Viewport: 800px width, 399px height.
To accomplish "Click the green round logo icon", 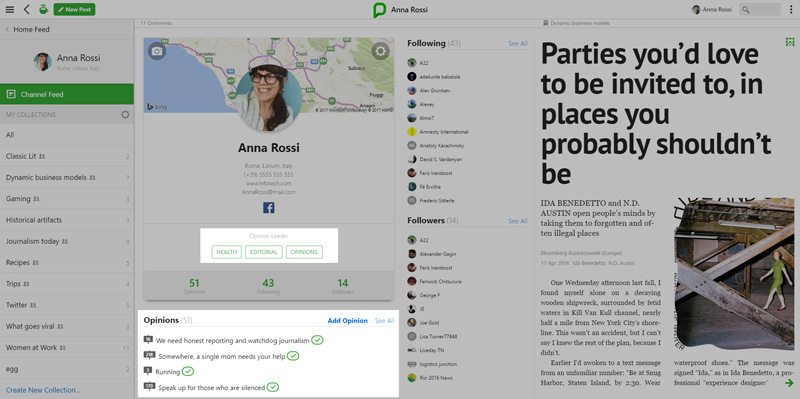I will (x=43, y=9).
